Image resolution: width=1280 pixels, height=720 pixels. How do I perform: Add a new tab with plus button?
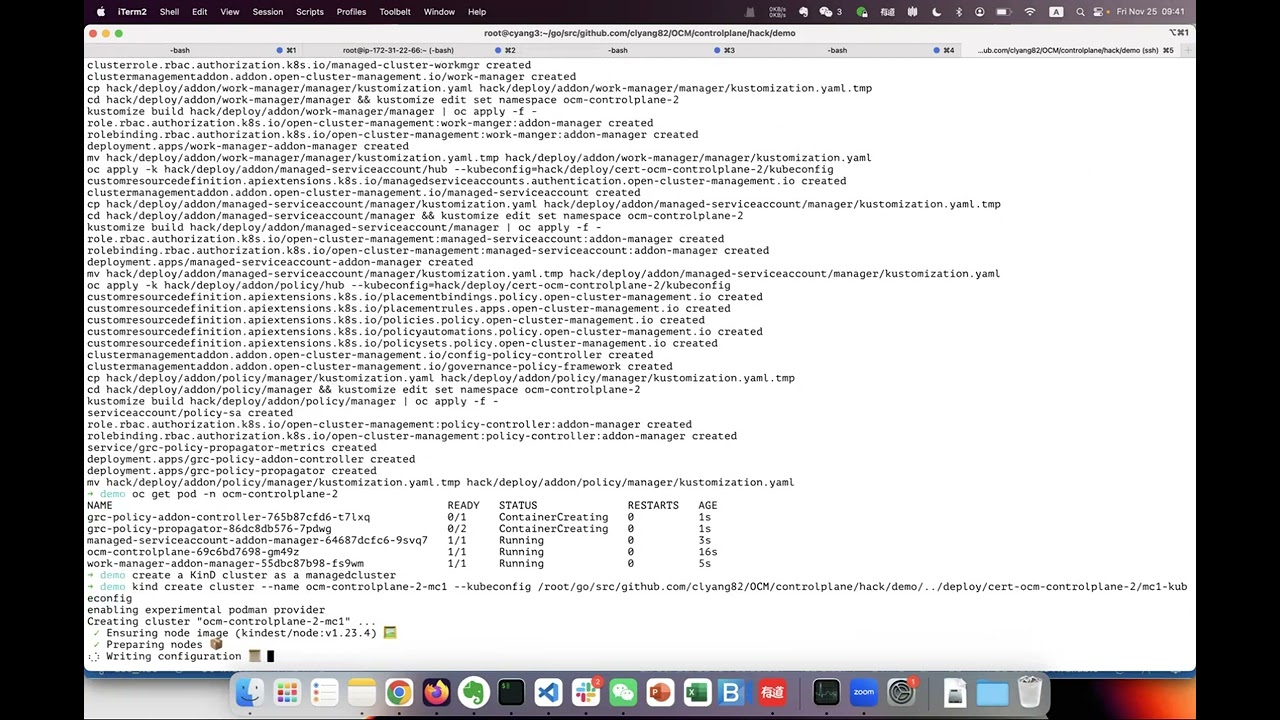tap(1187, 50)
